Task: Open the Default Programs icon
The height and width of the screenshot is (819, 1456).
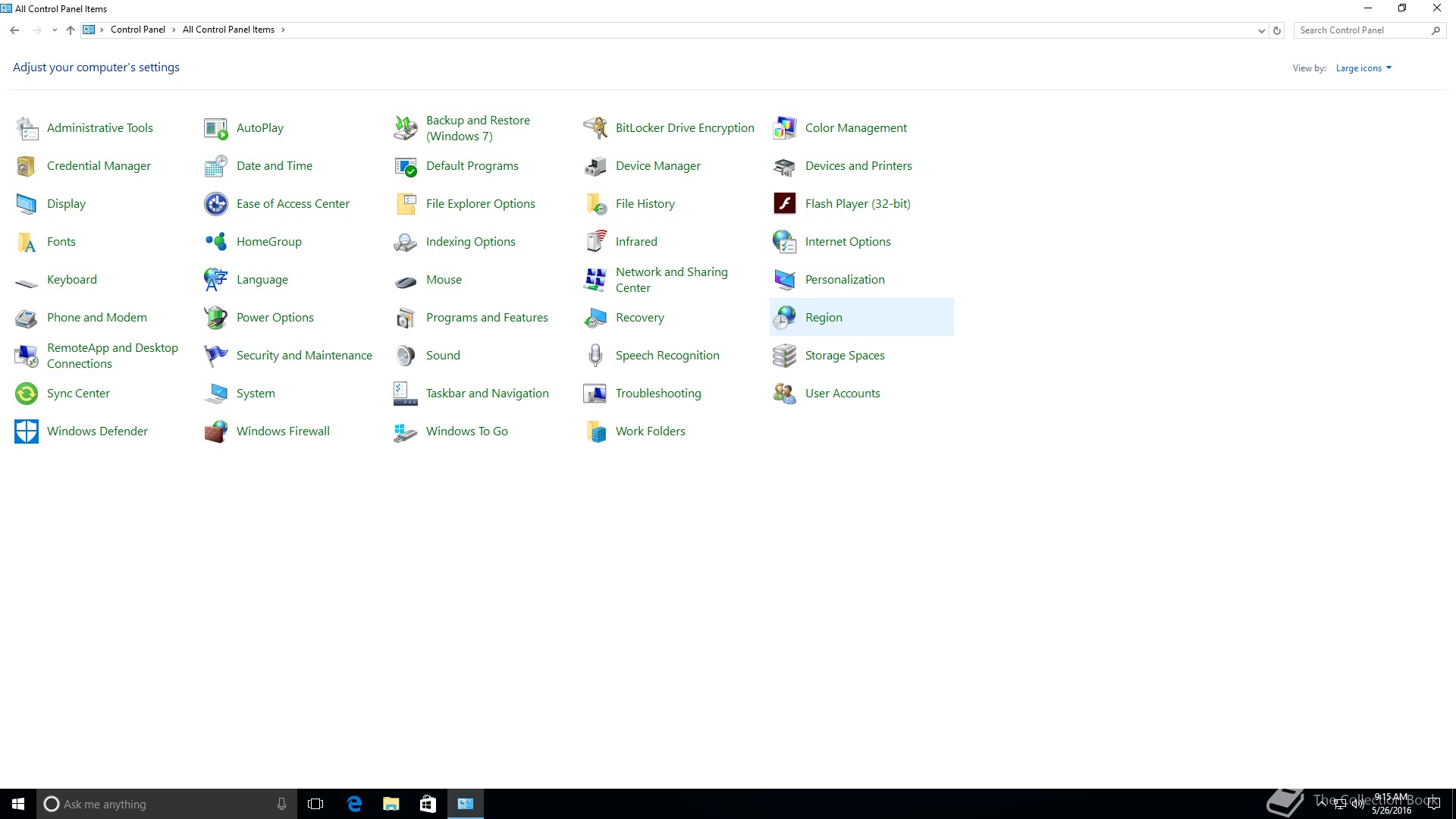Action: coord(406,166)
